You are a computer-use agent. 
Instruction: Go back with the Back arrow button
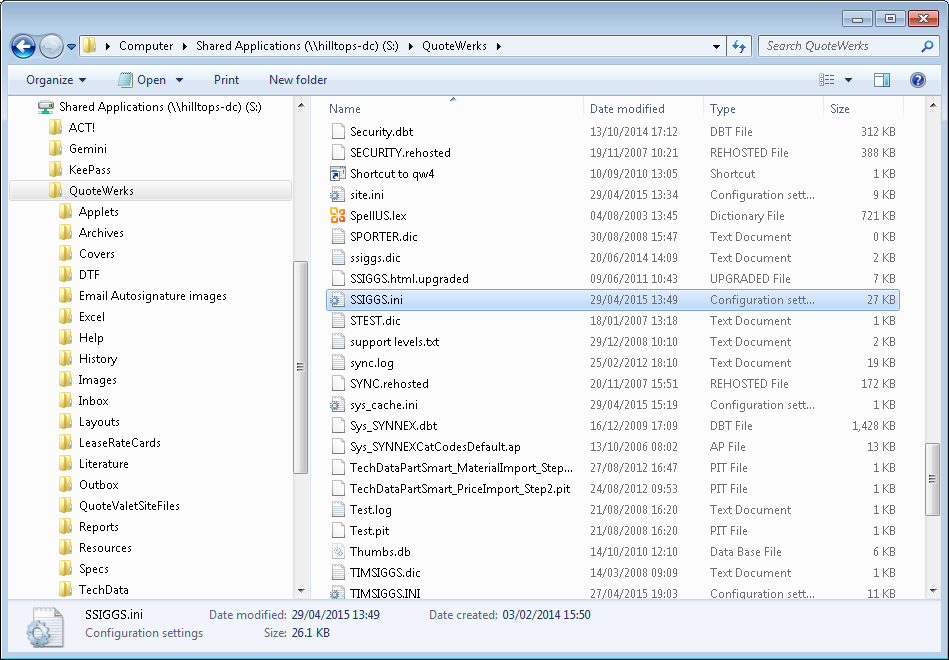24,46
